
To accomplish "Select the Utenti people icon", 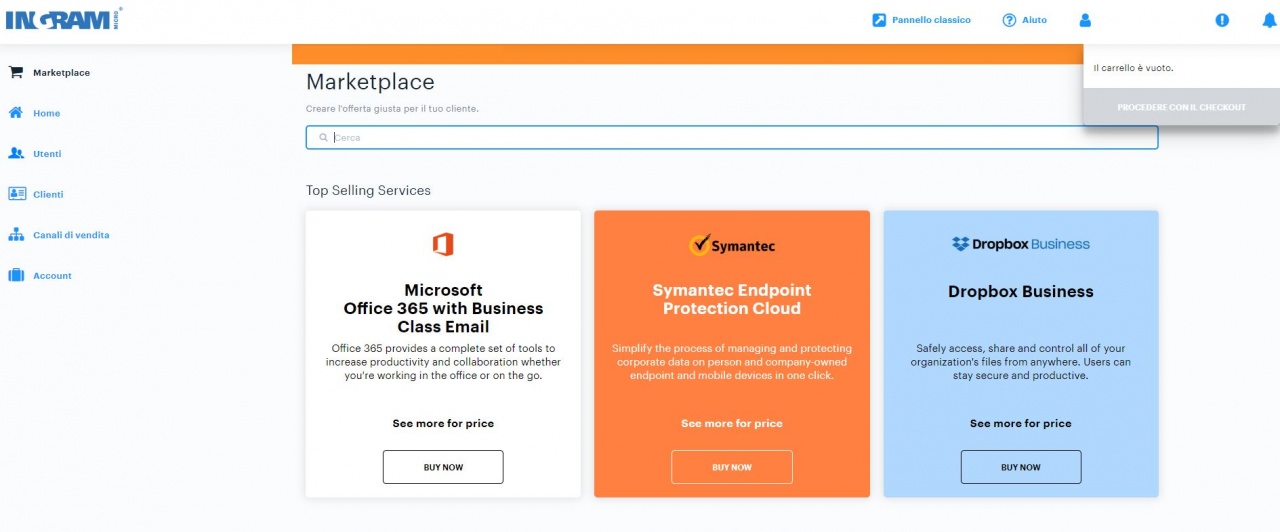I will tap(16, 154).
